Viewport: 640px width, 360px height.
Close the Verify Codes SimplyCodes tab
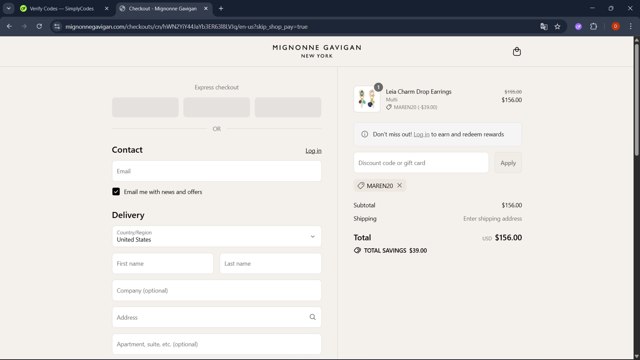[107, 8]
